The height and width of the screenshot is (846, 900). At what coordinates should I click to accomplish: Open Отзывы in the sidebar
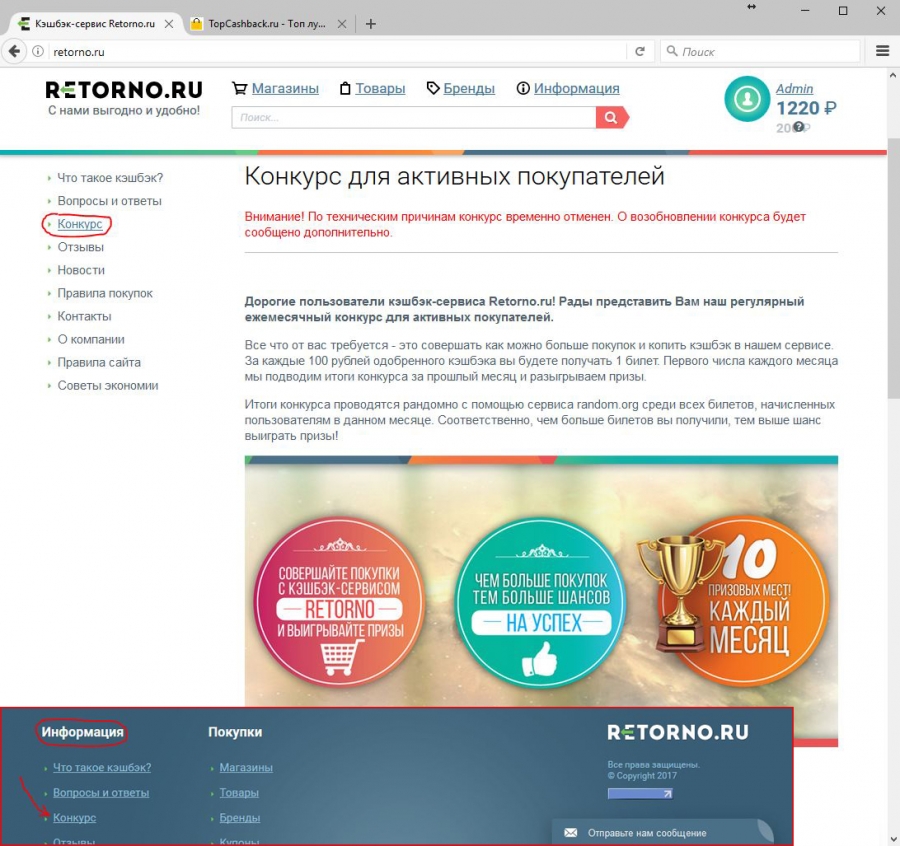click(x=80, y=247)
